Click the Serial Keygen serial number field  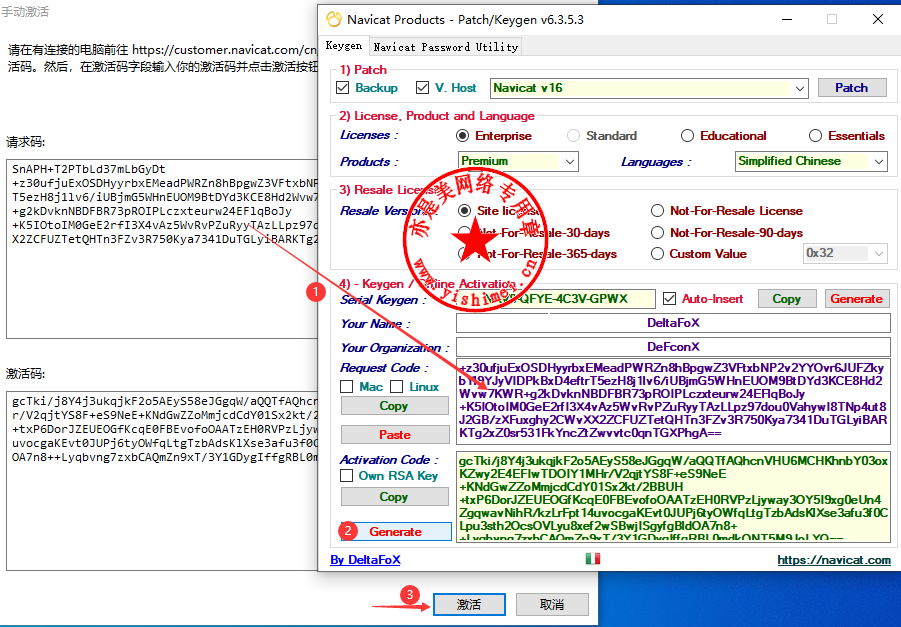point(555,299)
